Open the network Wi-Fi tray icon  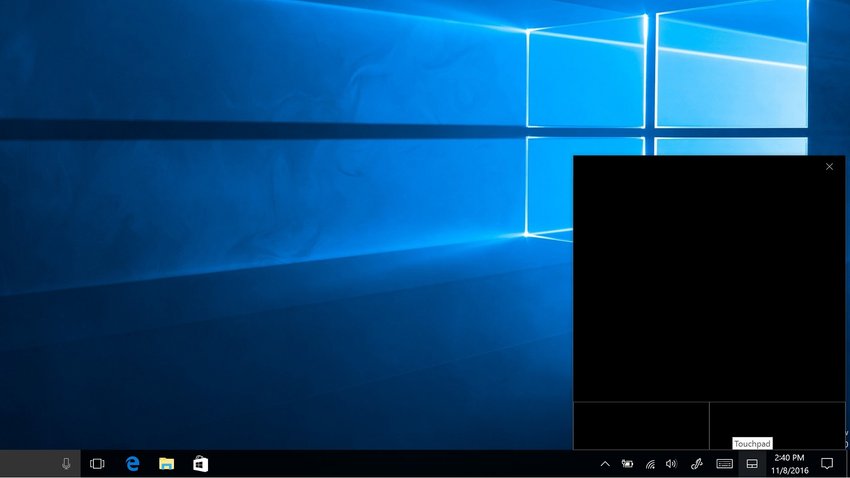[650, 464]
